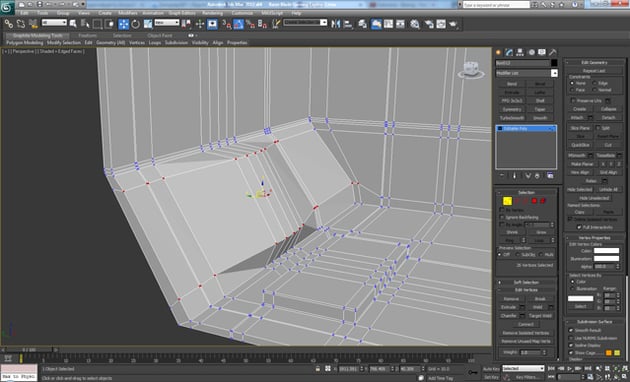630x382 pixels.
Task: Click the Target Weld button
Action: tap(540, 316)
